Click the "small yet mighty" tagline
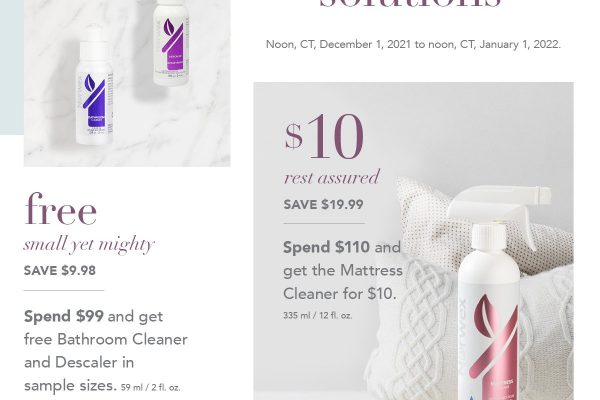This screenshot has height=400, width=600. click(x=89, y=245)
